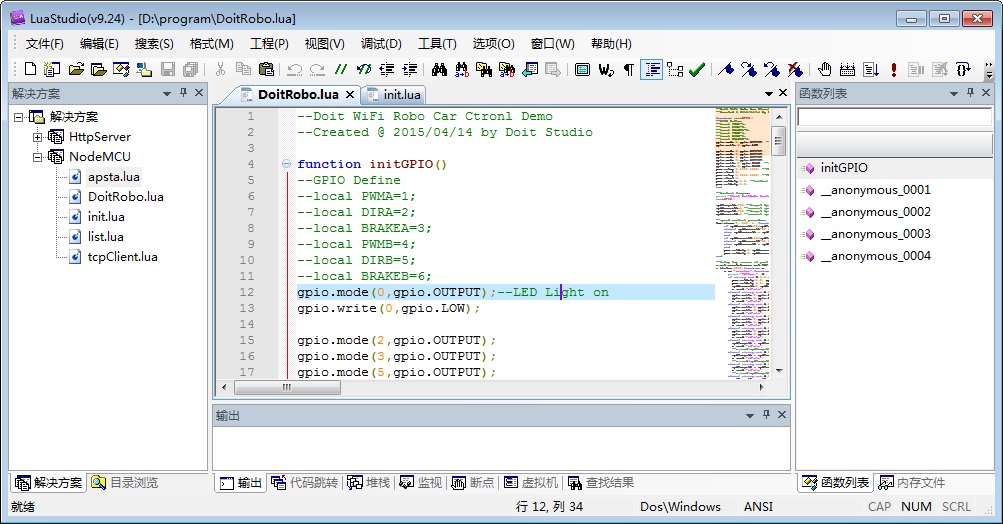Select tcpClient.lua in the solution tree

tap(122, 257)
